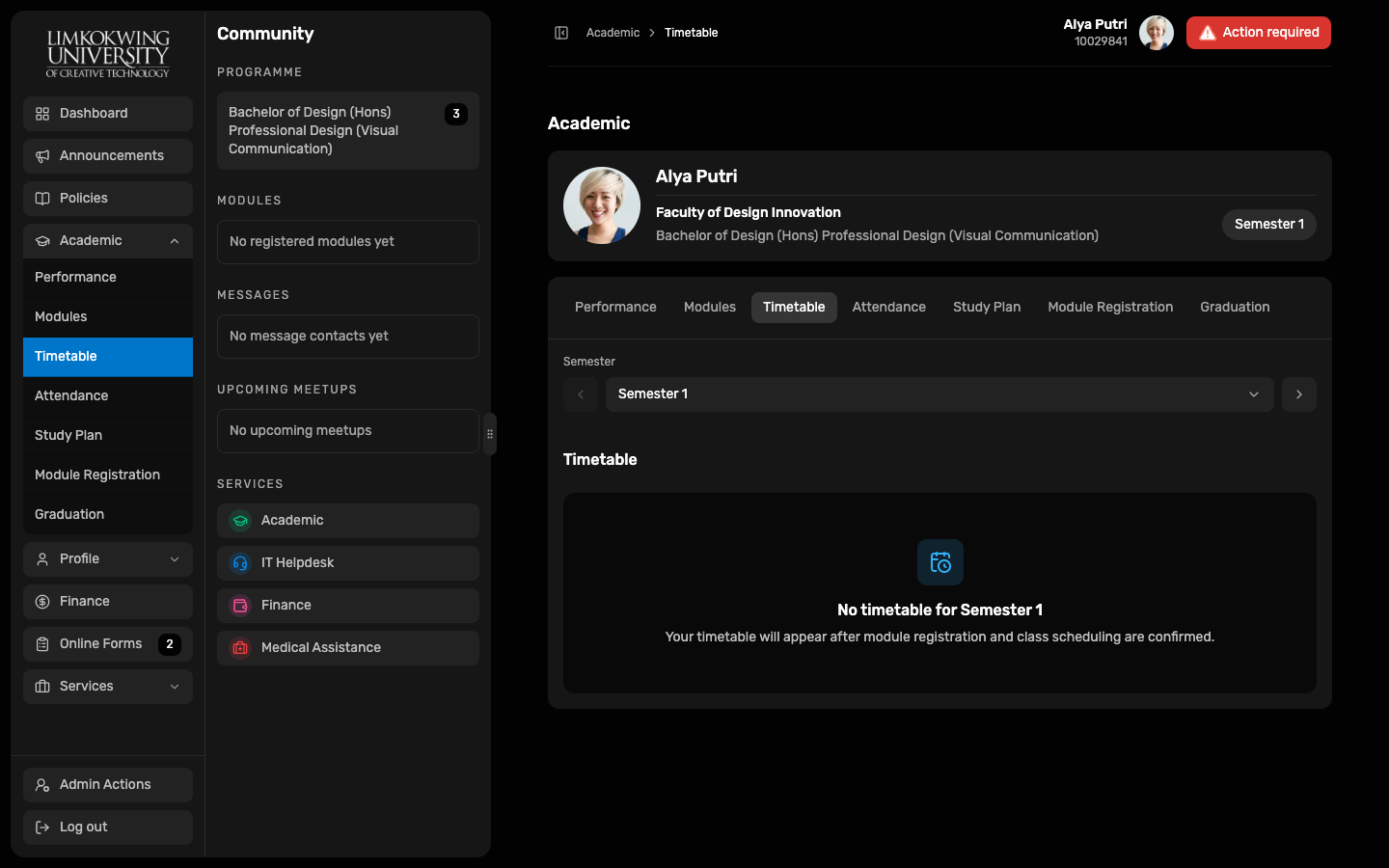
Task: Switch to the Modules tab
Action: (x=710, y=308)
